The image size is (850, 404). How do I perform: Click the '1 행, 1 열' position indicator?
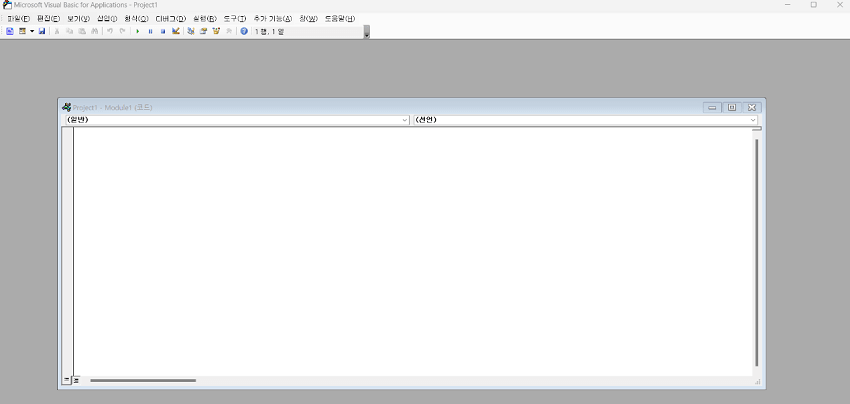tap(269, 31)
